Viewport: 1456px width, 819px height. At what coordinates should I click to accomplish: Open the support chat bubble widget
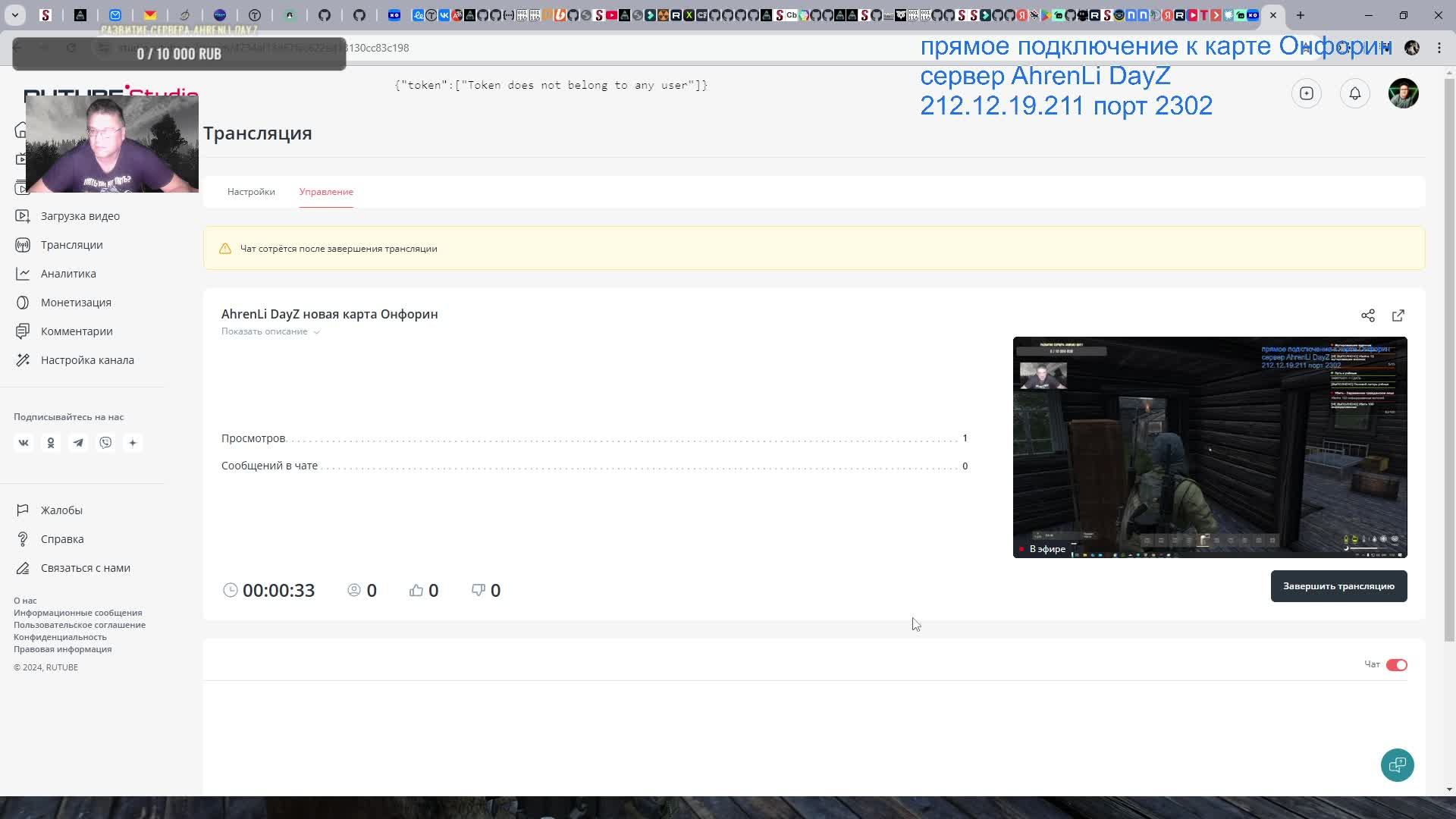point(1397,765)
